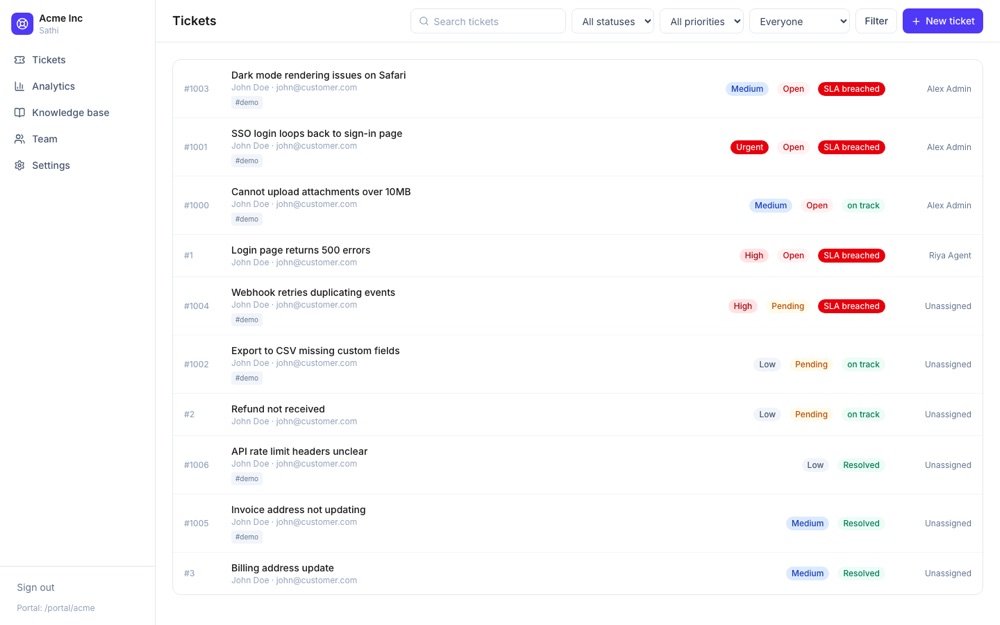Click High badge on Login page ticket
Screen dimensions: 1000x625
pyautogui.click(x=754, y=255)
